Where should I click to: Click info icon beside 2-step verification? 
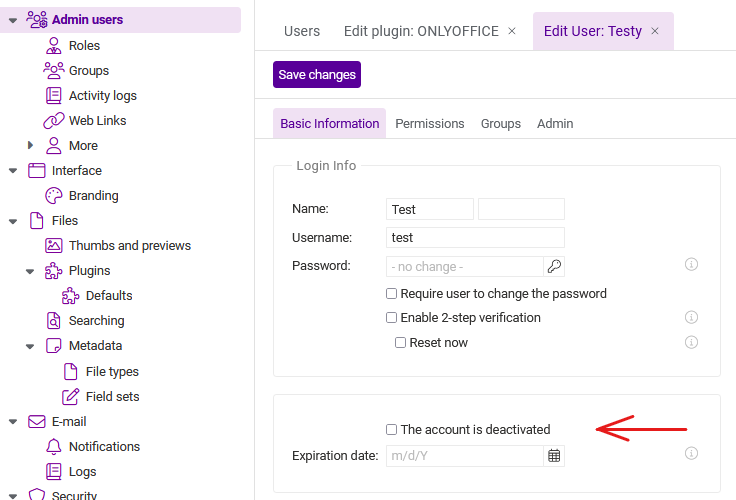click(691, 317)
